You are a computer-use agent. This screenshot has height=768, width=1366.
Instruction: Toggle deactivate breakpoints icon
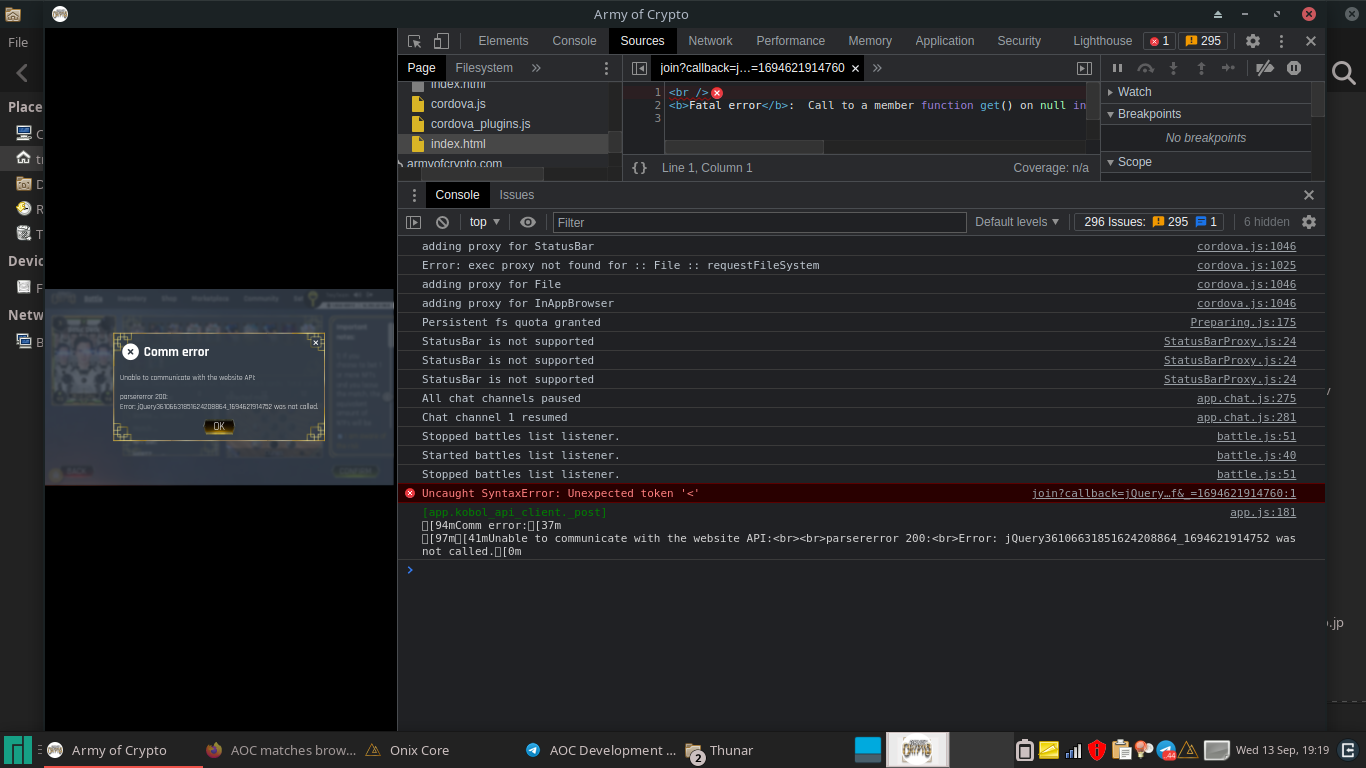coord(1265,68)
